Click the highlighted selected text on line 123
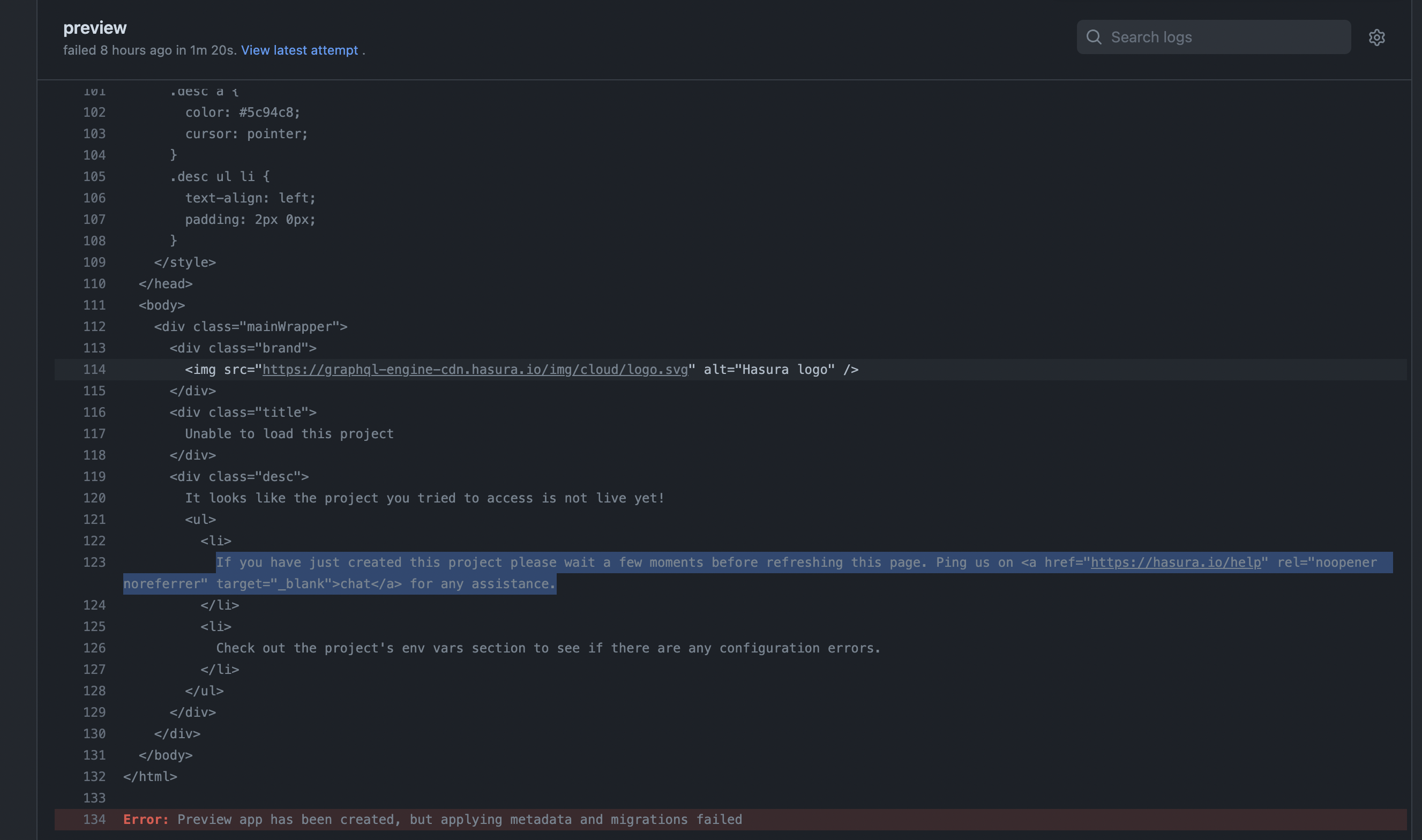The height and width of the screenshot is (840, 1422). point(566,562)
